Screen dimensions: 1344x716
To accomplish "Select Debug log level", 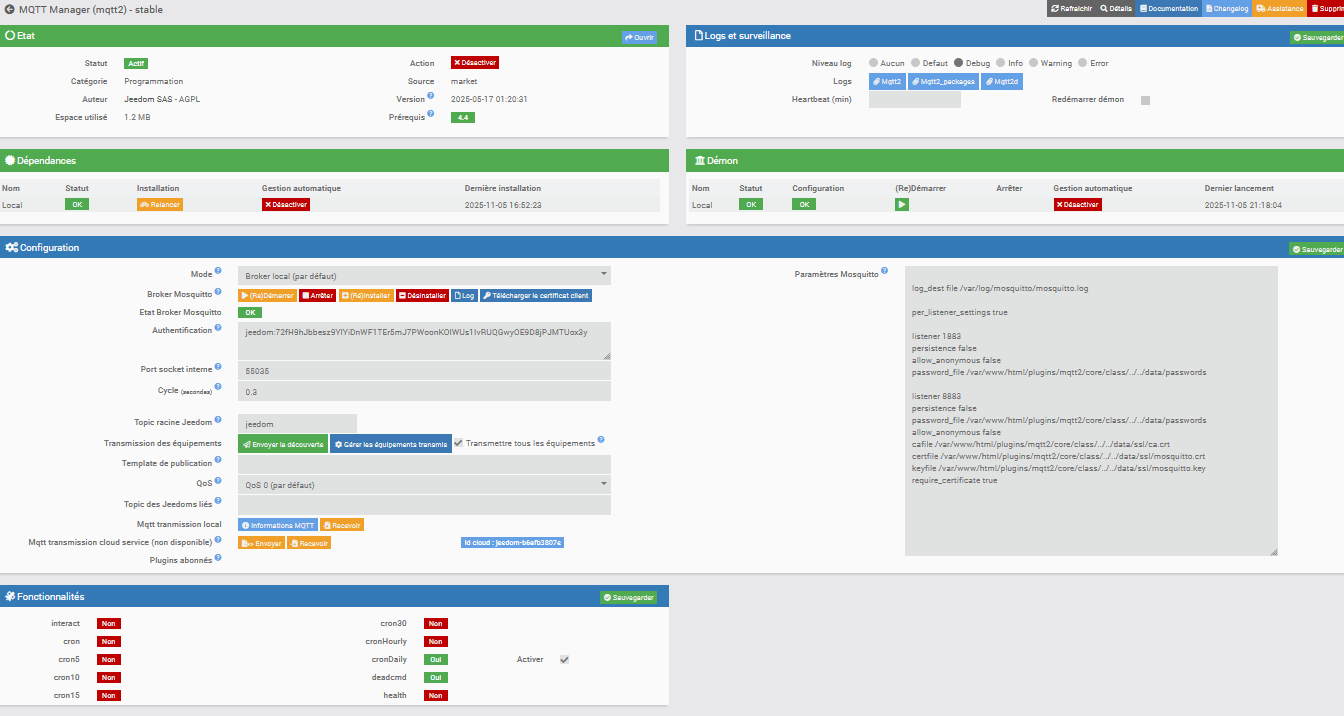I will tap(958, 63).
